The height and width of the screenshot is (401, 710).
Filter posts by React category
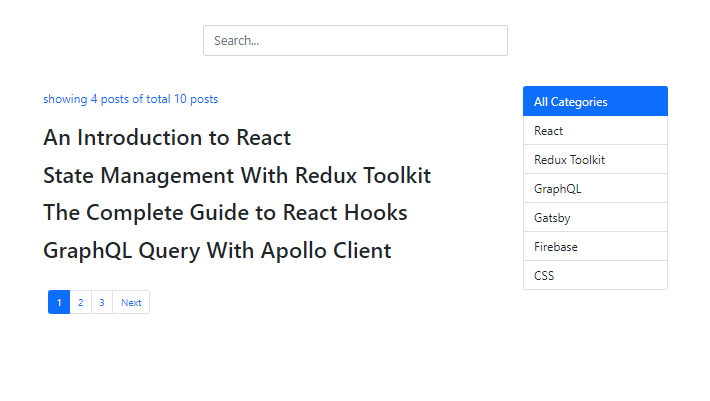point(595,131)
